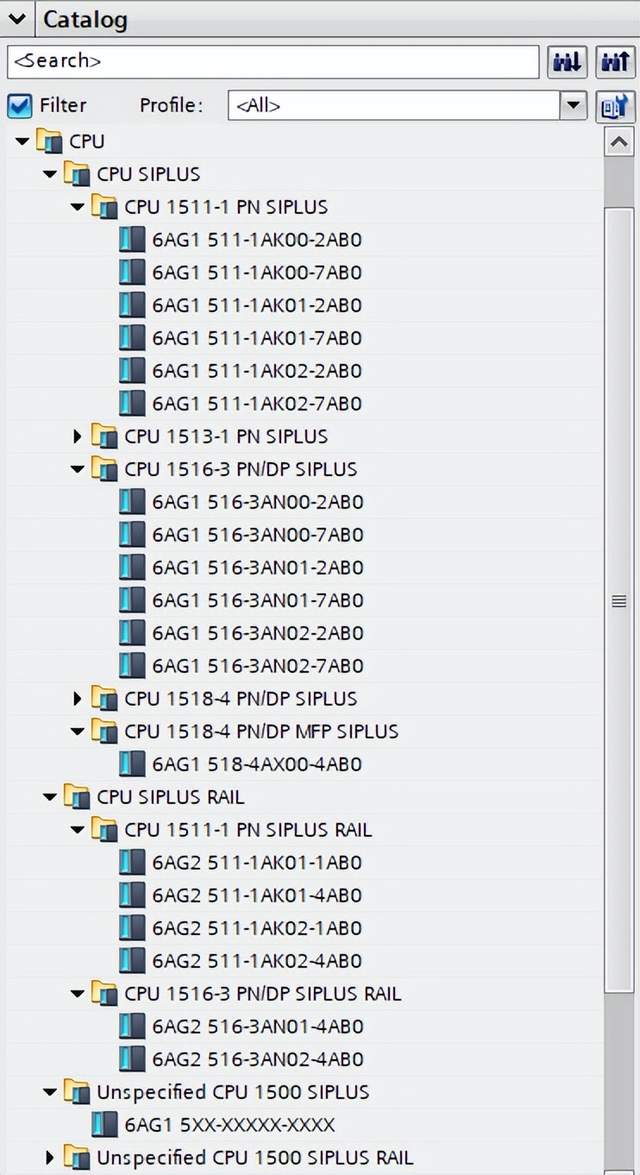This screenshot has width=640, height=1175.
Task: Collapse the Unspecified CPU 1500 SIPLUS folder
Action: [49, 1093]
